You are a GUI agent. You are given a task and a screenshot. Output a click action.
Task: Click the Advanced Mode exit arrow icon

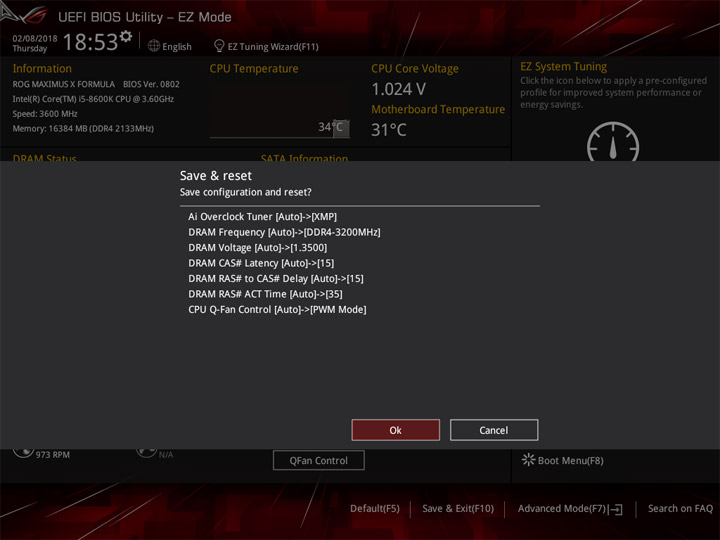[x=617, y=509]
